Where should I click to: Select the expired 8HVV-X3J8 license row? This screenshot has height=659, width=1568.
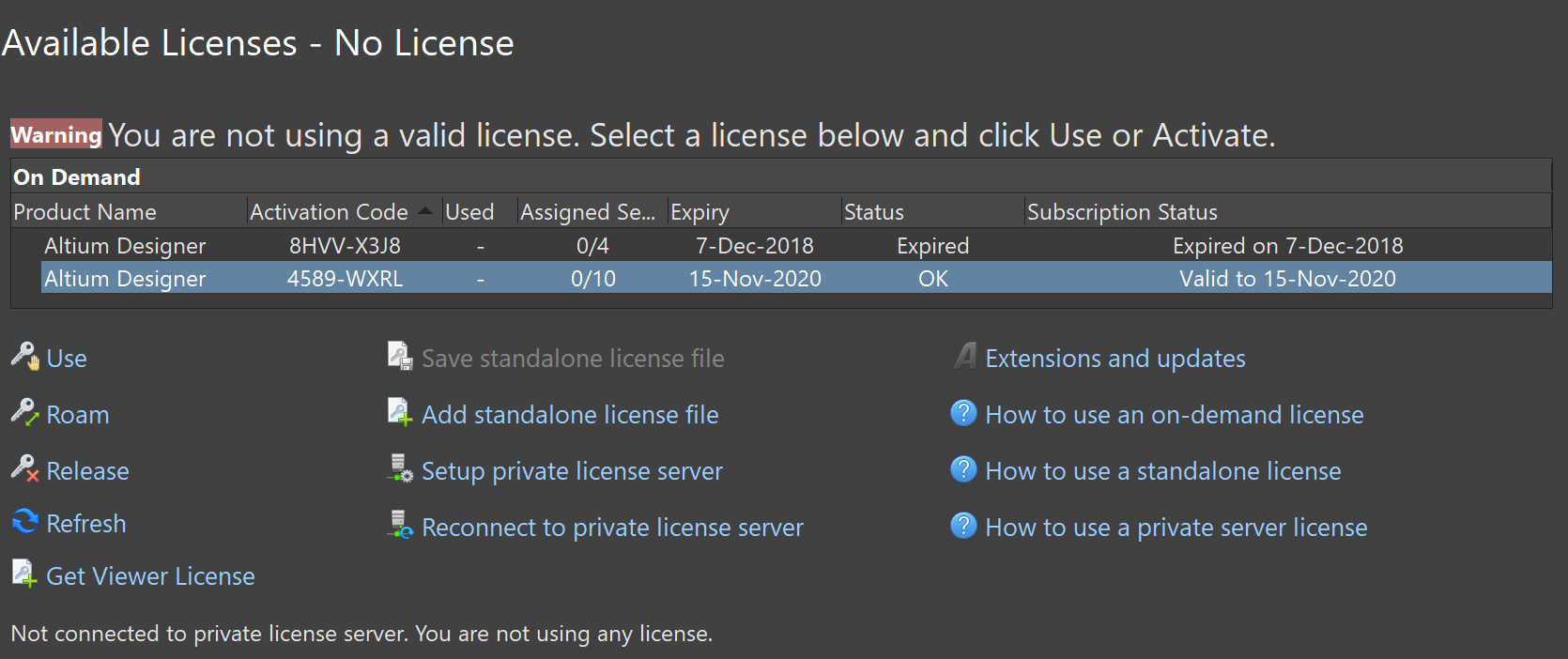(x=345, y=246)
